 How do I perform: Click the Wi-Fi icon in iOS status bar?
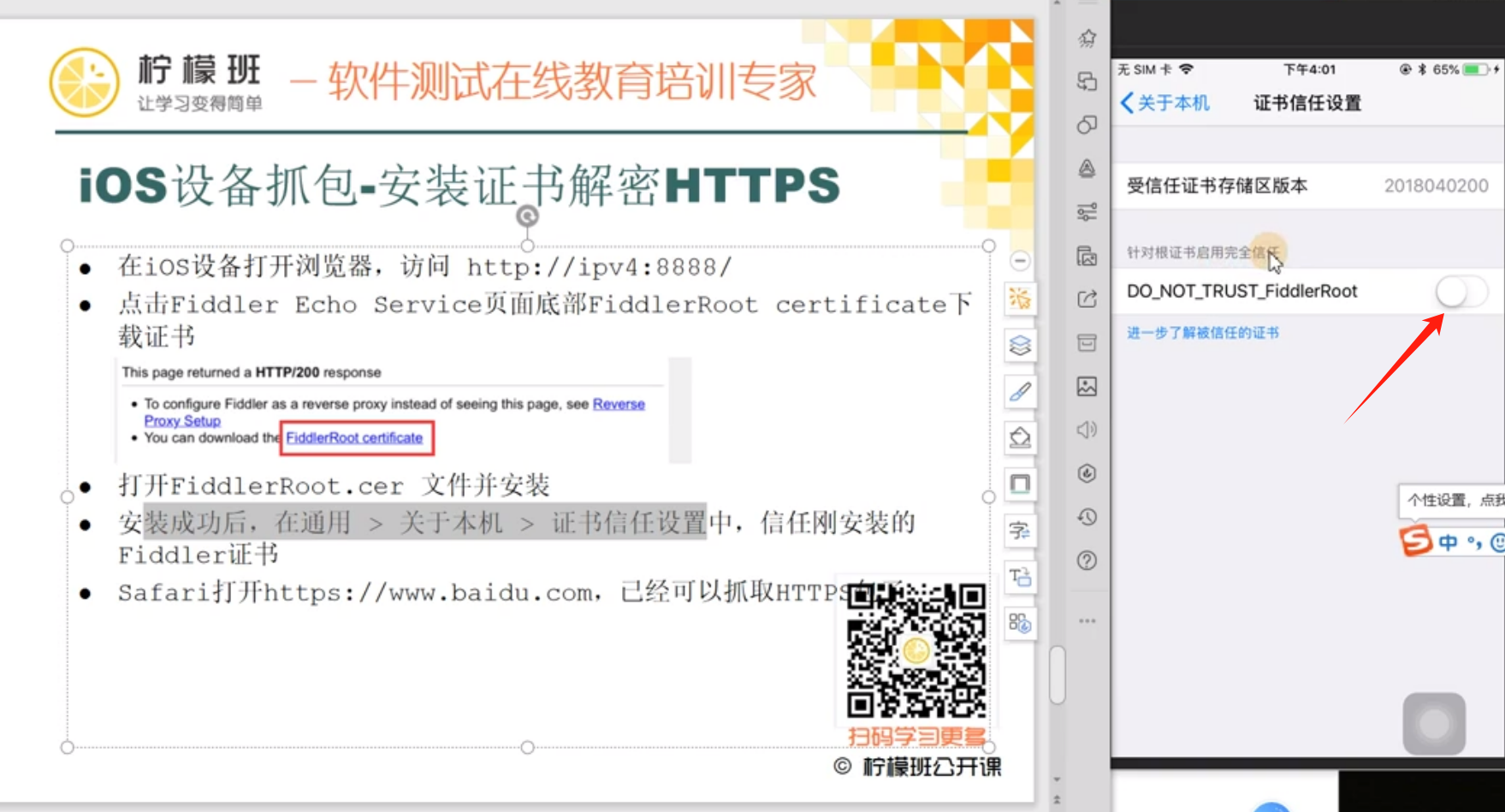[x=1186, y=69]
